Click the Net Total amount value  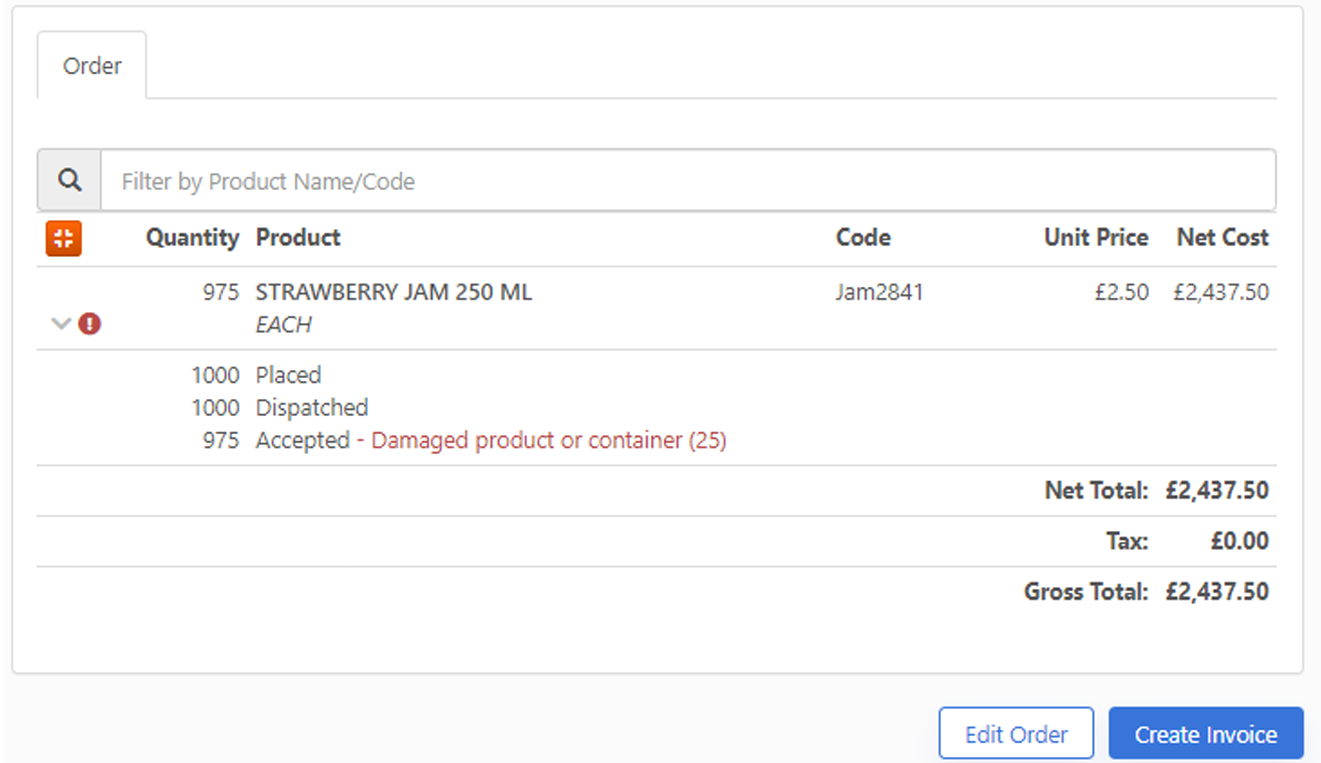point(1217,490)
